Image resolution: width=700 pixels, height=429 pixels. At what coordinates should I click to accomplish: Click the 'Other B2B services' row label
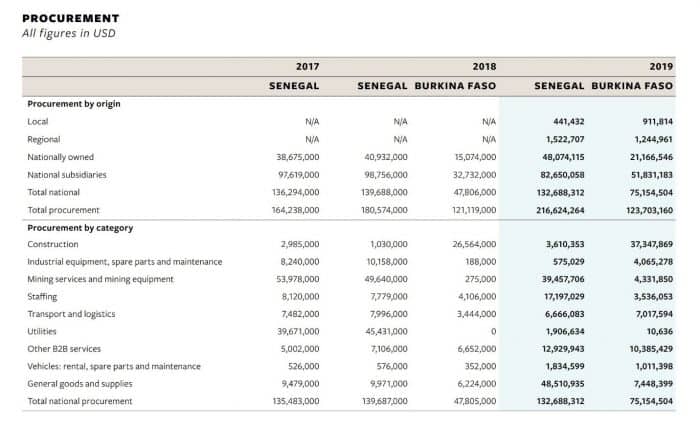(x=65, y=348)
